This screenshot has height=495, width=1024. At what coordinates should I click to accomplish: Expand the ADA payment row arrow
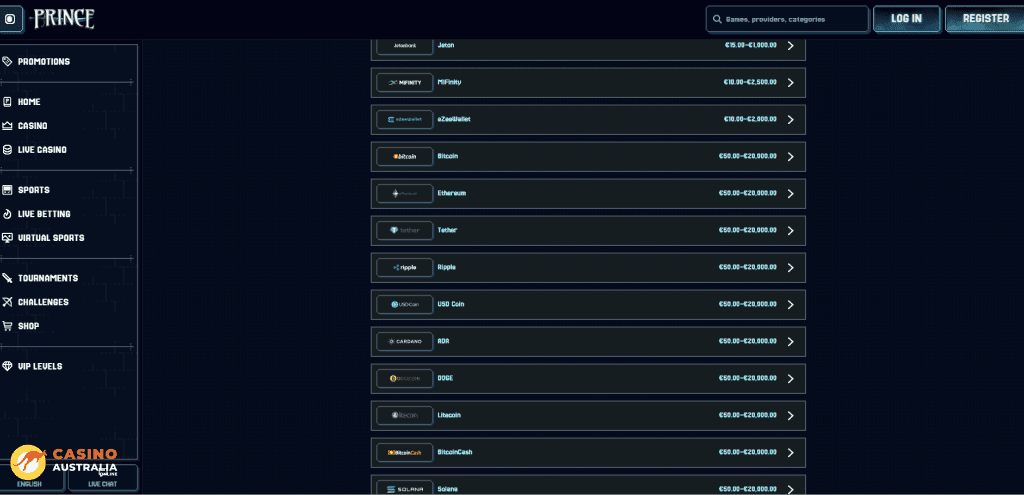pos(790,342)
